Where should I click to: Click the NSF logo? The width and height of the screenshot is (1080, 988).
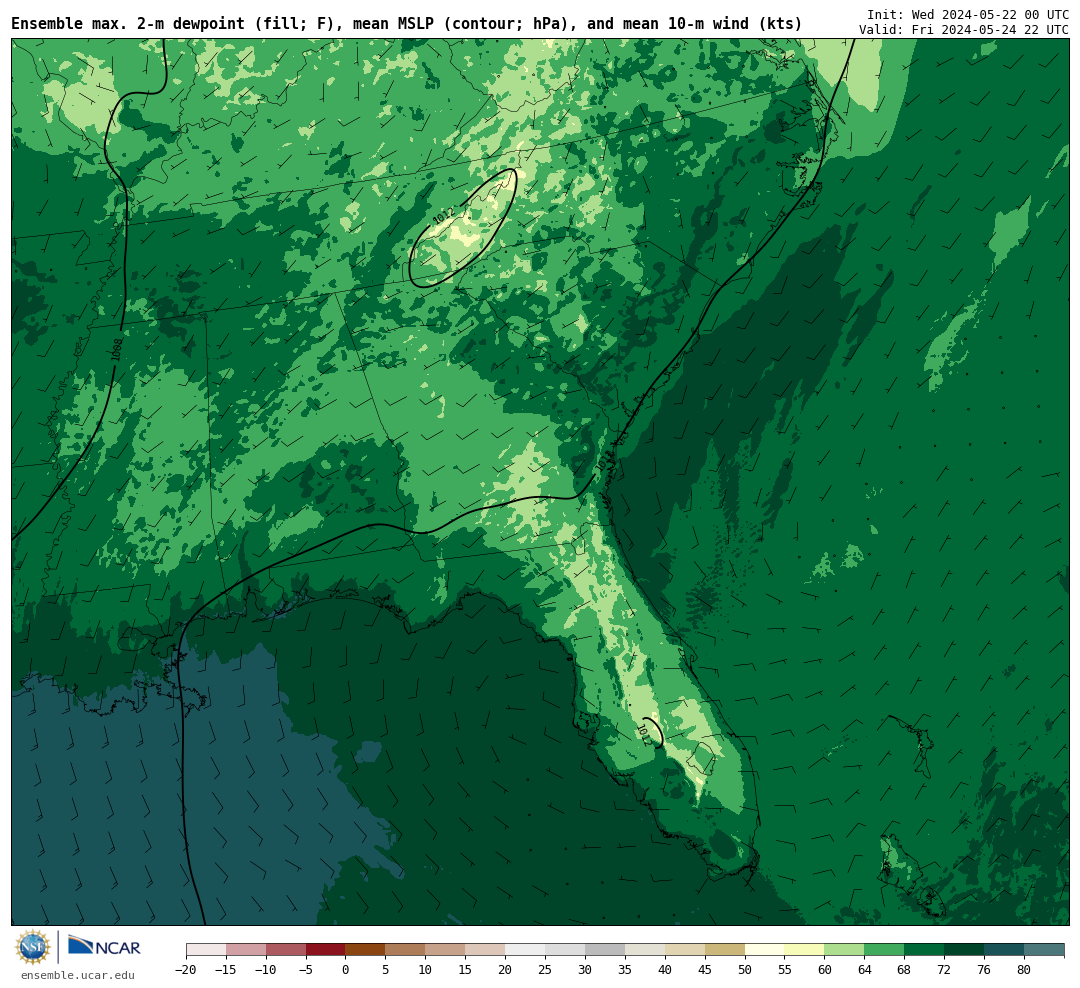(x=32, y=947)
